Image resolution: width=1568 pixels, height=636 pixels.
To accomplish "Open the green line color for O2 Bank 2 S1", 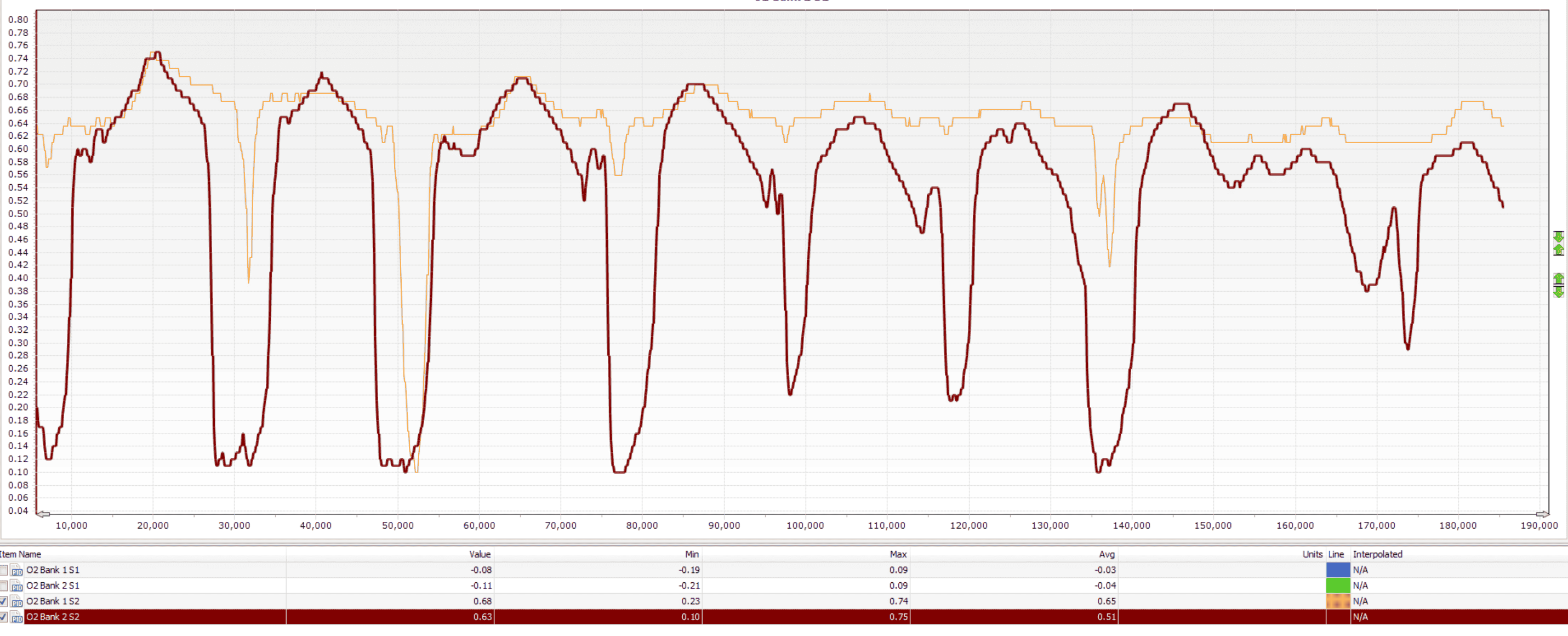I will pyautogui.click(x=1338, y=586).
